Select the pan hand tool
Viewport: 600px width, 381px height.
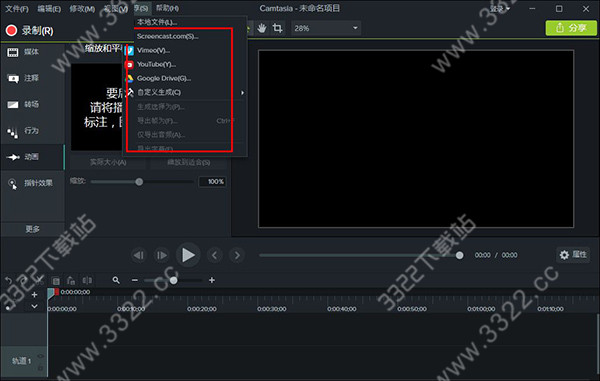tap(262, 28)
